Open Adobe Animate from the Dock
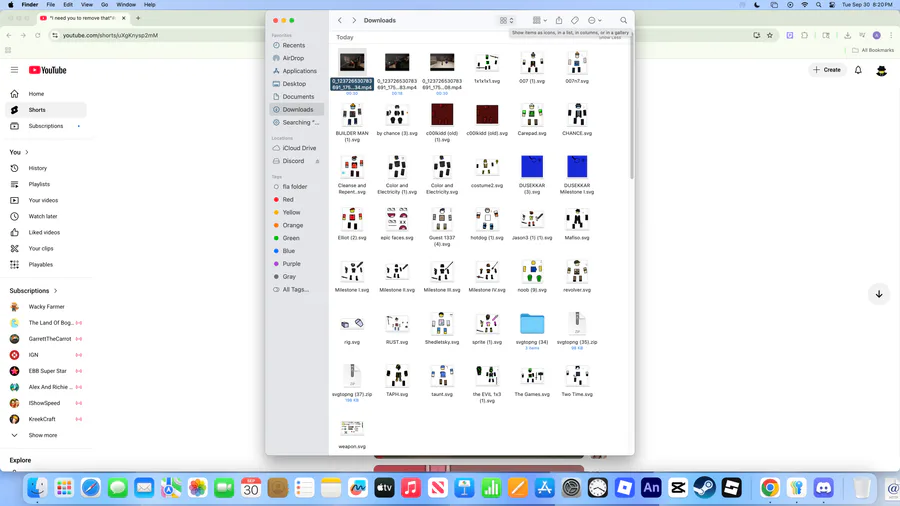This screenshot has width=900, height=506. coord(651,488)
